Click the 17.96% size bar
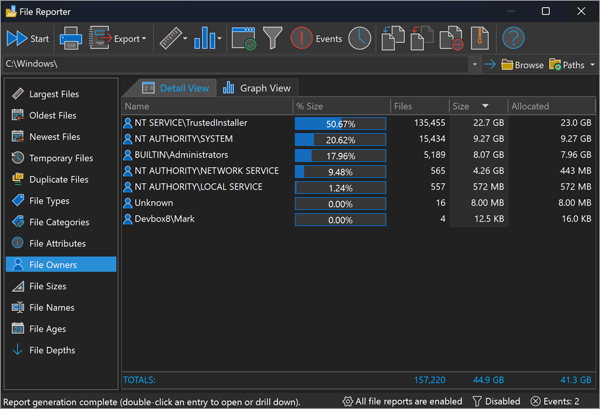The height and width of the screenshot is (409, 600). click(x=341, y=156)
